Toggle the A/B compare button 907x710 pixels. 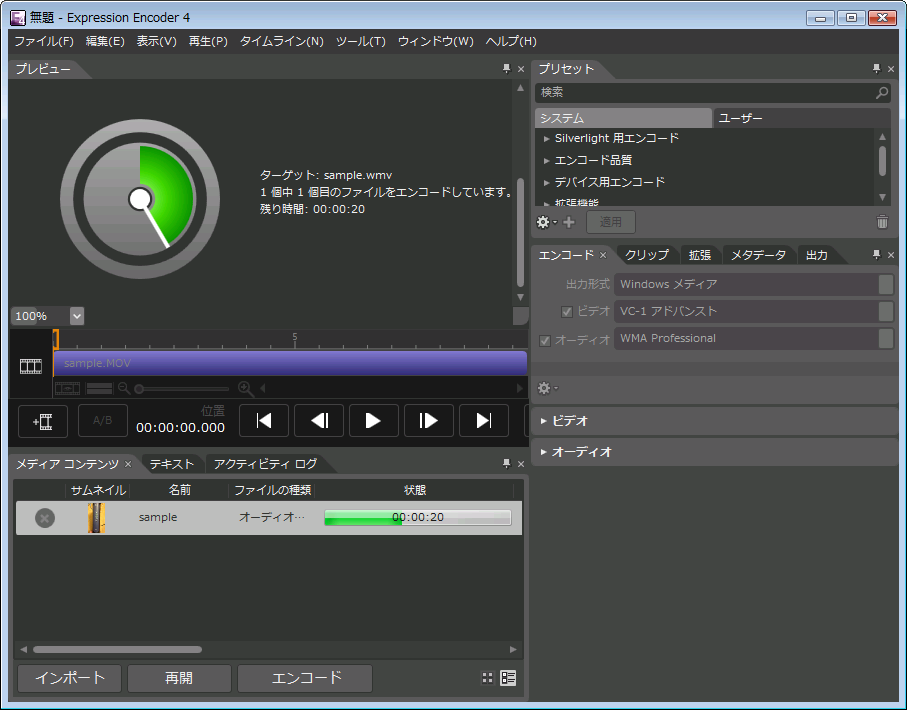coord(102,421)
